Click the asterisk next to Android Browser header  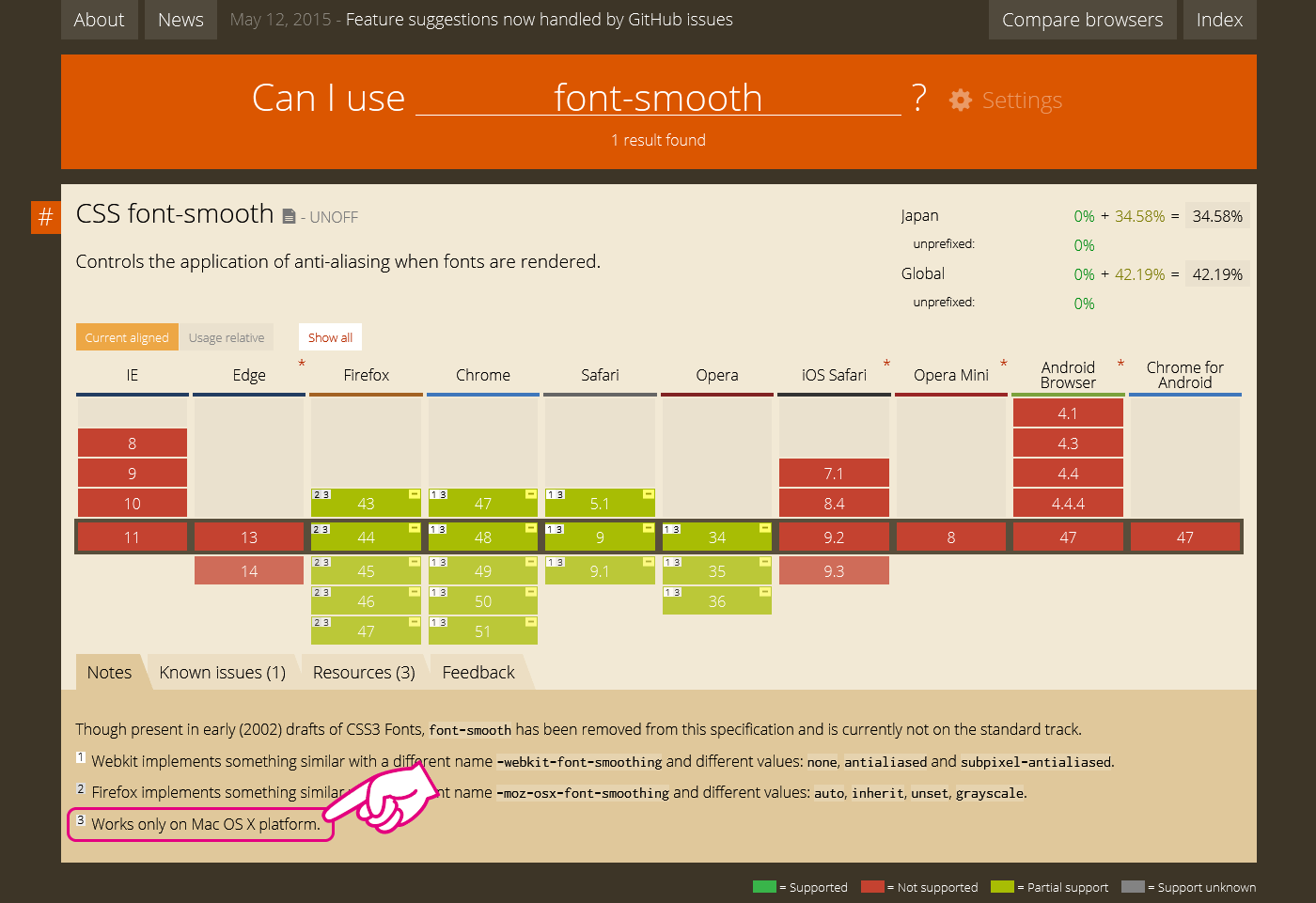point(1120,365)
